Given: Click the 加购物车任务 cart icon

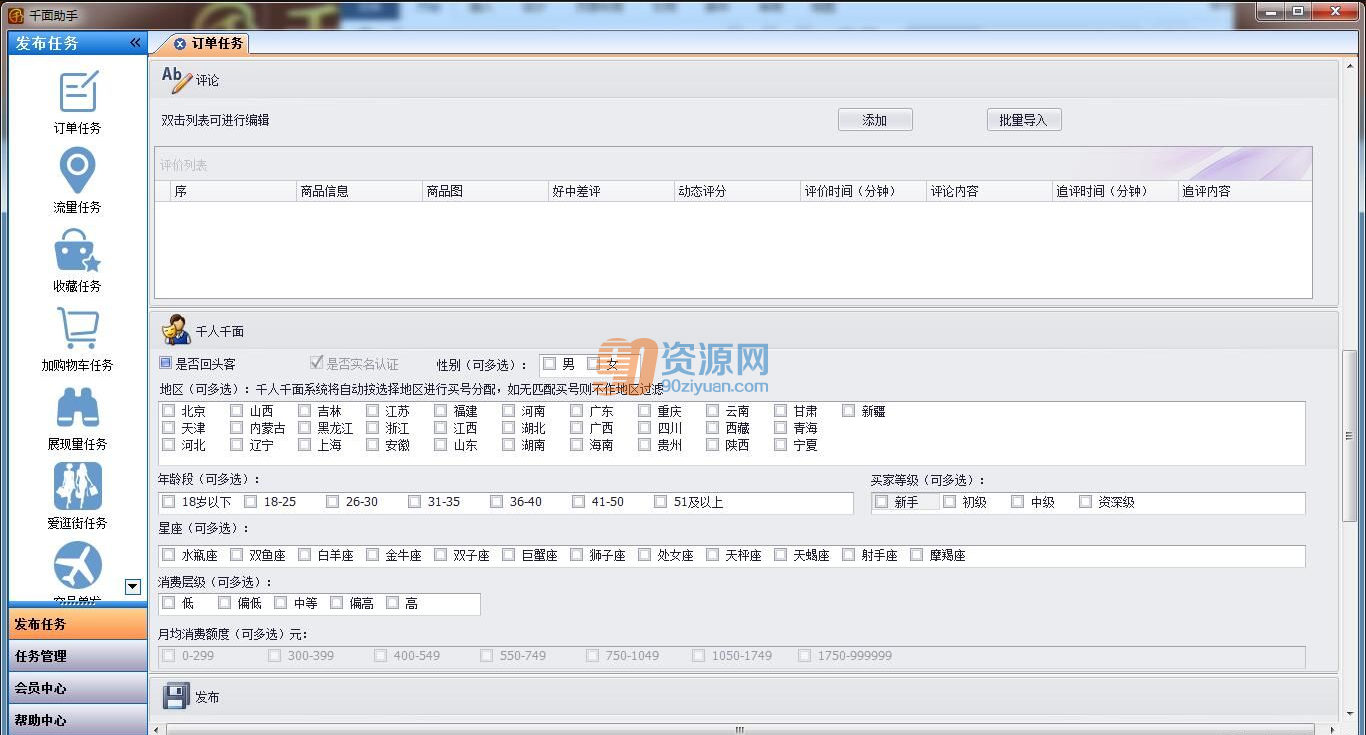Looking at the screenshot, I should [x=78, y=329].
